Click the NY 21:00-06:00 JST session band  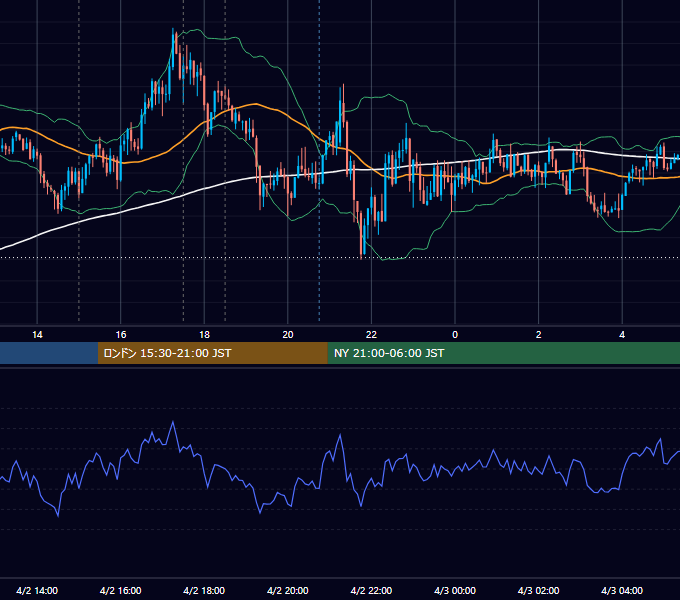pyautogui.click(x=503, y=353)
